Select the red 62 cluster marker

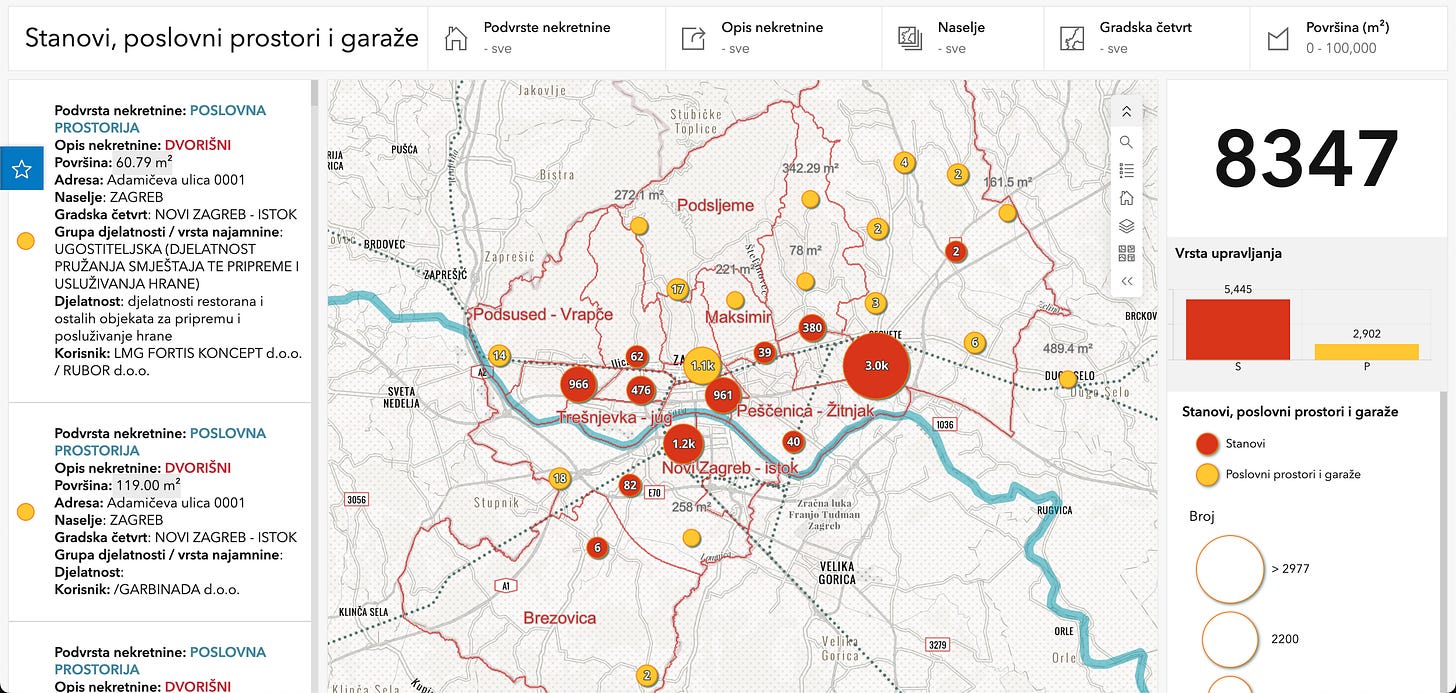(x=637, y=356)
